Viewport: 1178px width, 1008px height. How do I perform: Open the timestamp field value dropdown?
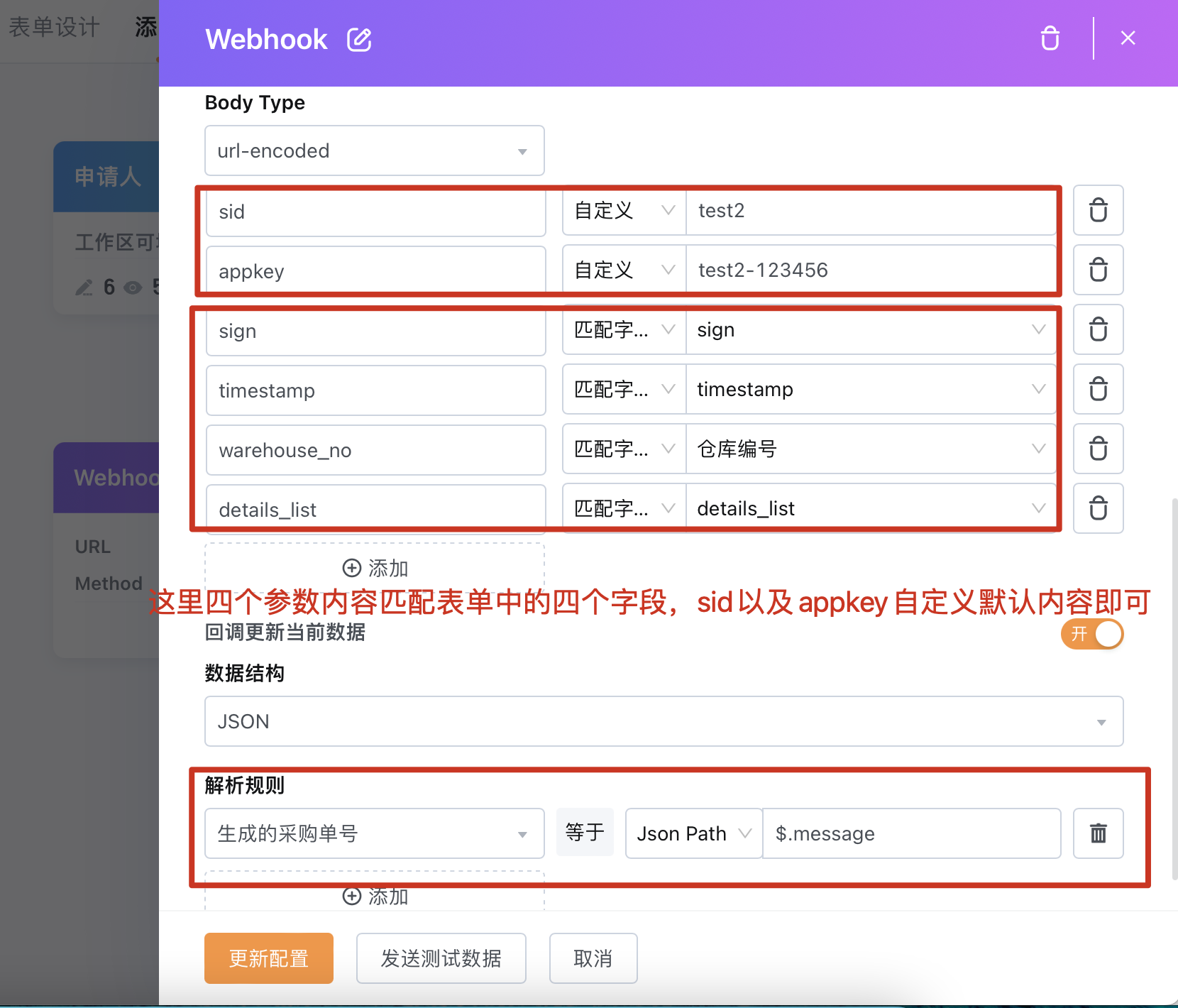pyautogui.click(x=871, y=389)
